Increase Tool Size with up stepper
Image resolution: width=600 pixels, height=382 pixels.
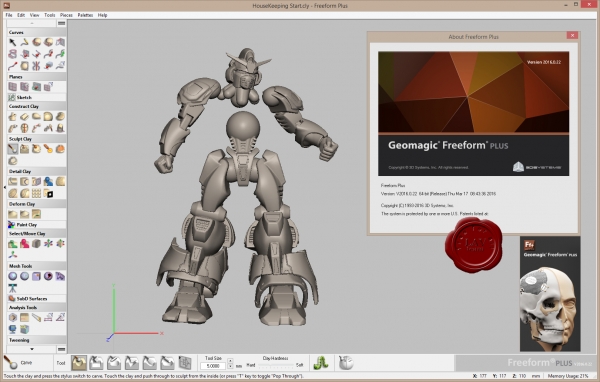click(230, 361)
